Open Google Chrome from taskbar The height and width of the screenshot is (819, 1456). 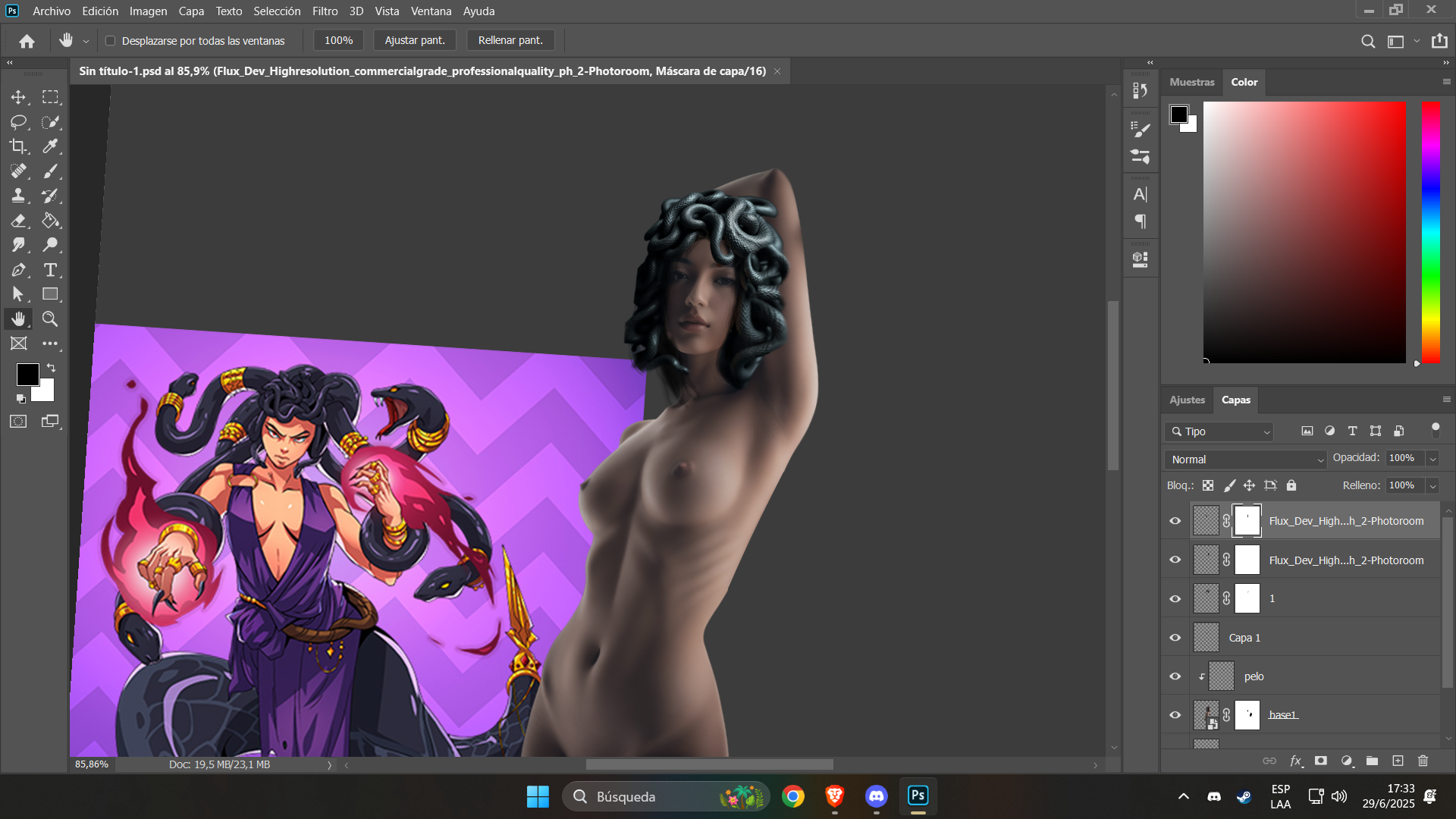pos(793,796)
